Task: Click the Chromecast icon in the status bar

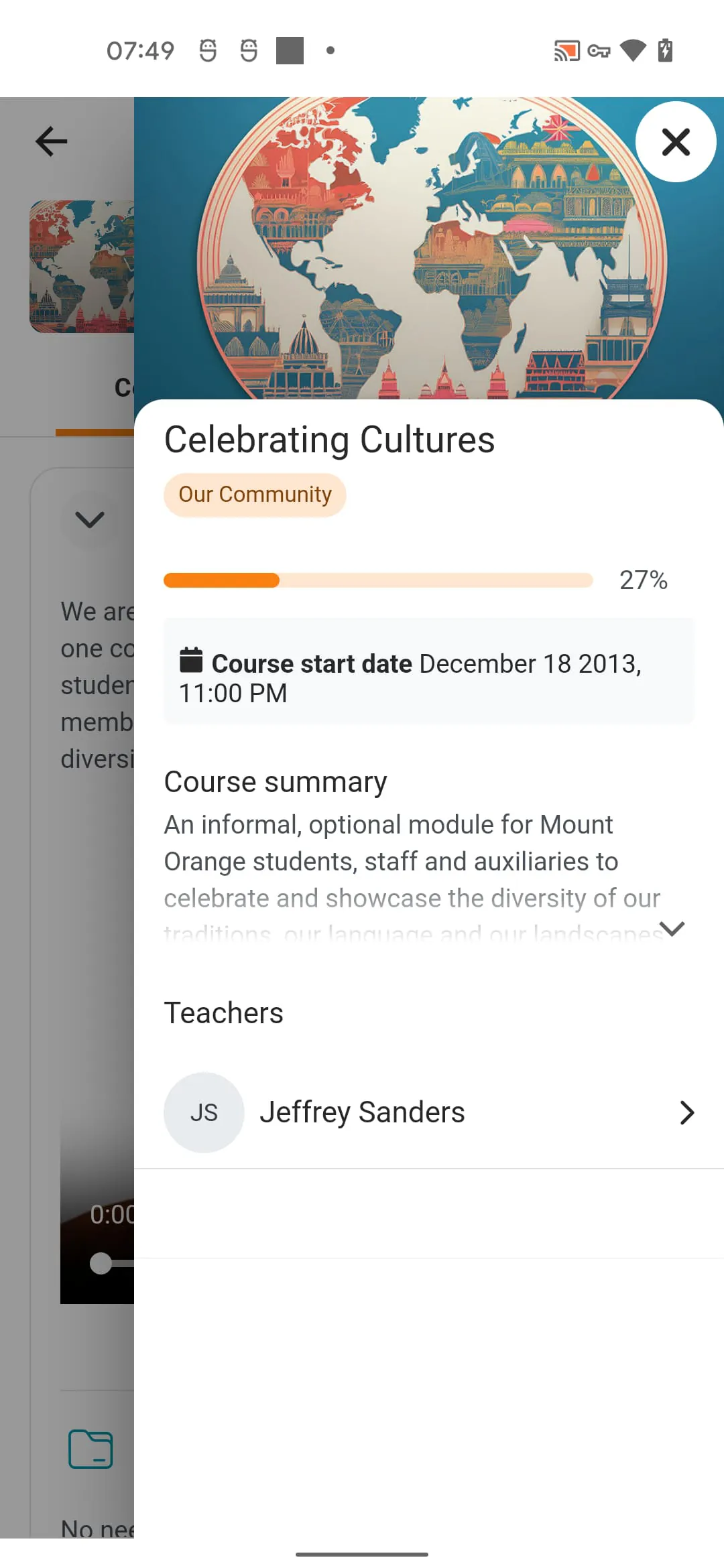Action: point(566,50)
